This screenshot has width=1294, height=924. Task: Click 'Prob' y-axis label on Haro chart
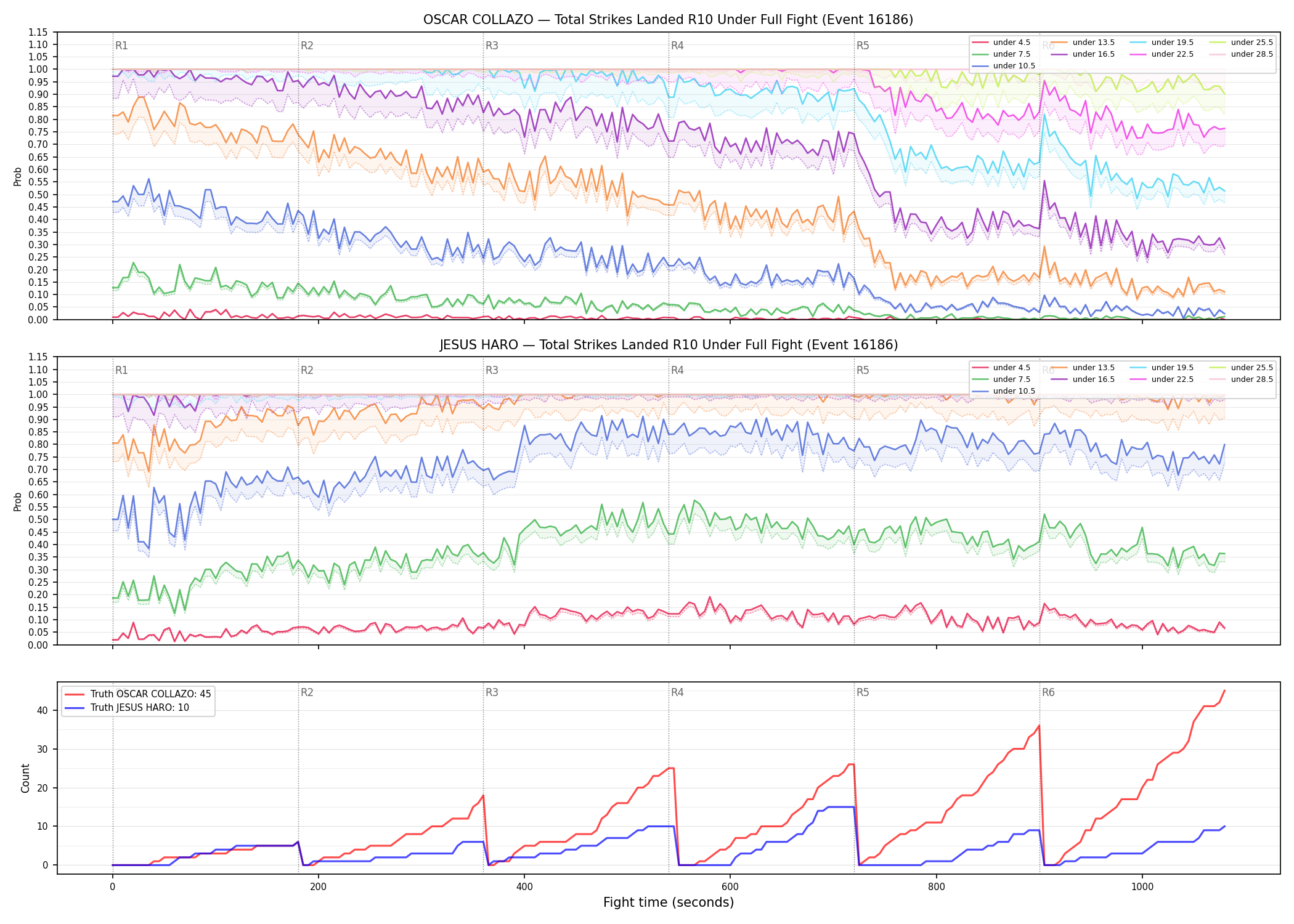tap(18, 501)
